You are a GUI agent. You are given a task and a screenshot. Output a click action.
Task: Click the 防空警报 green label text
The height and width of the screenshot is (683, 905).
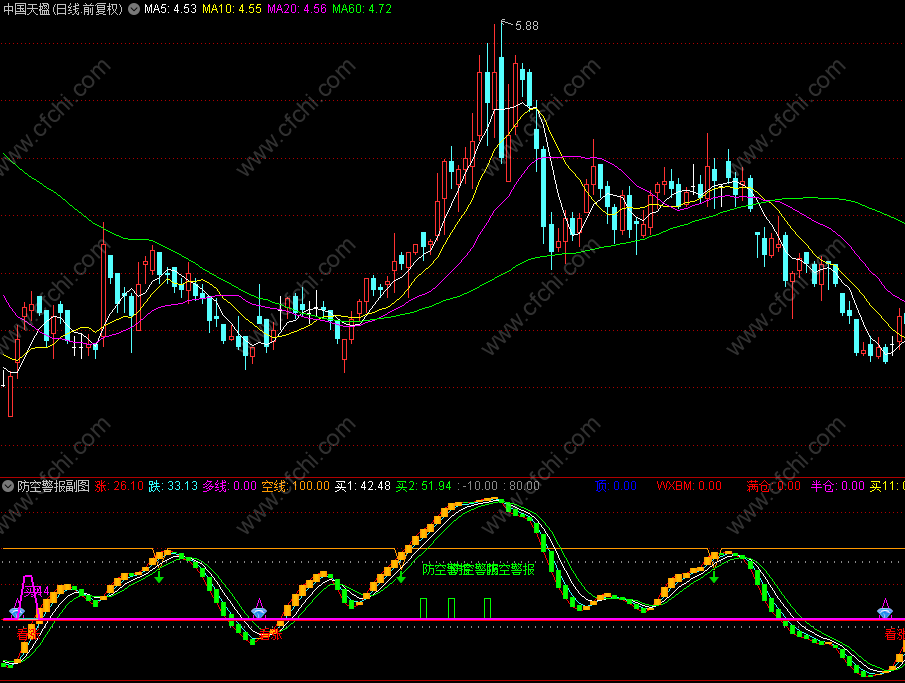pyautogui.click(x=478, y=569)
